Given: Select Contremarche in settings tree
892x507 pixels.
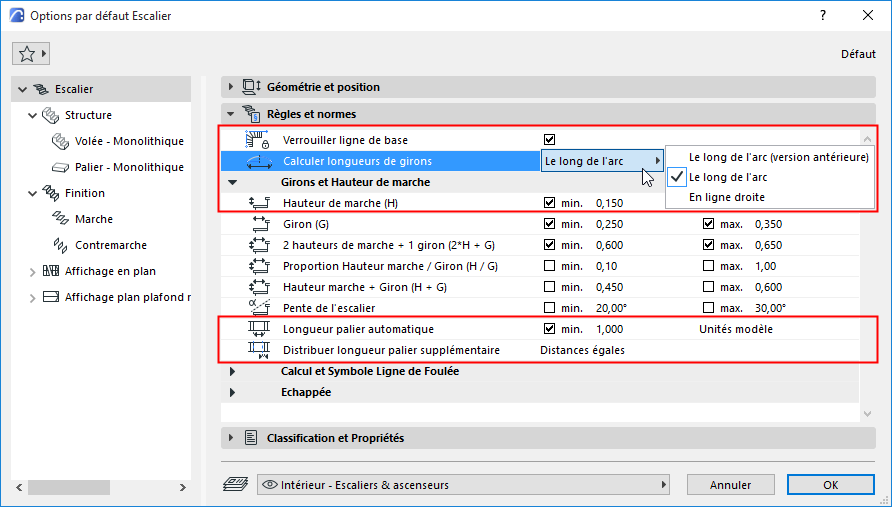Looking at the screenshot, I should (111, 245).
